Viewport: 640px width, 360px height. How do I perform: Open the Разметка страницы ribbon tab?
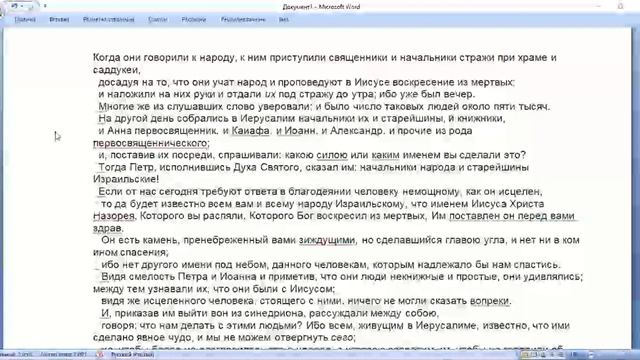[109, 19]
